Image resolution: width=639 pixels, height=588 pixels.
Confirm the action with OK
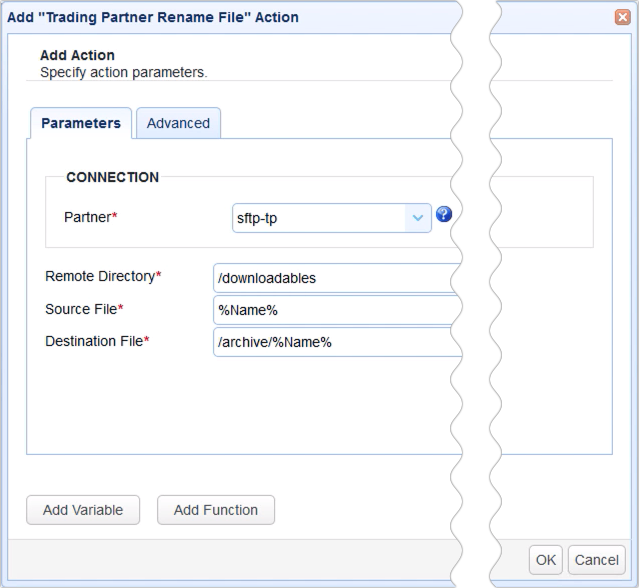click(546, 560)
